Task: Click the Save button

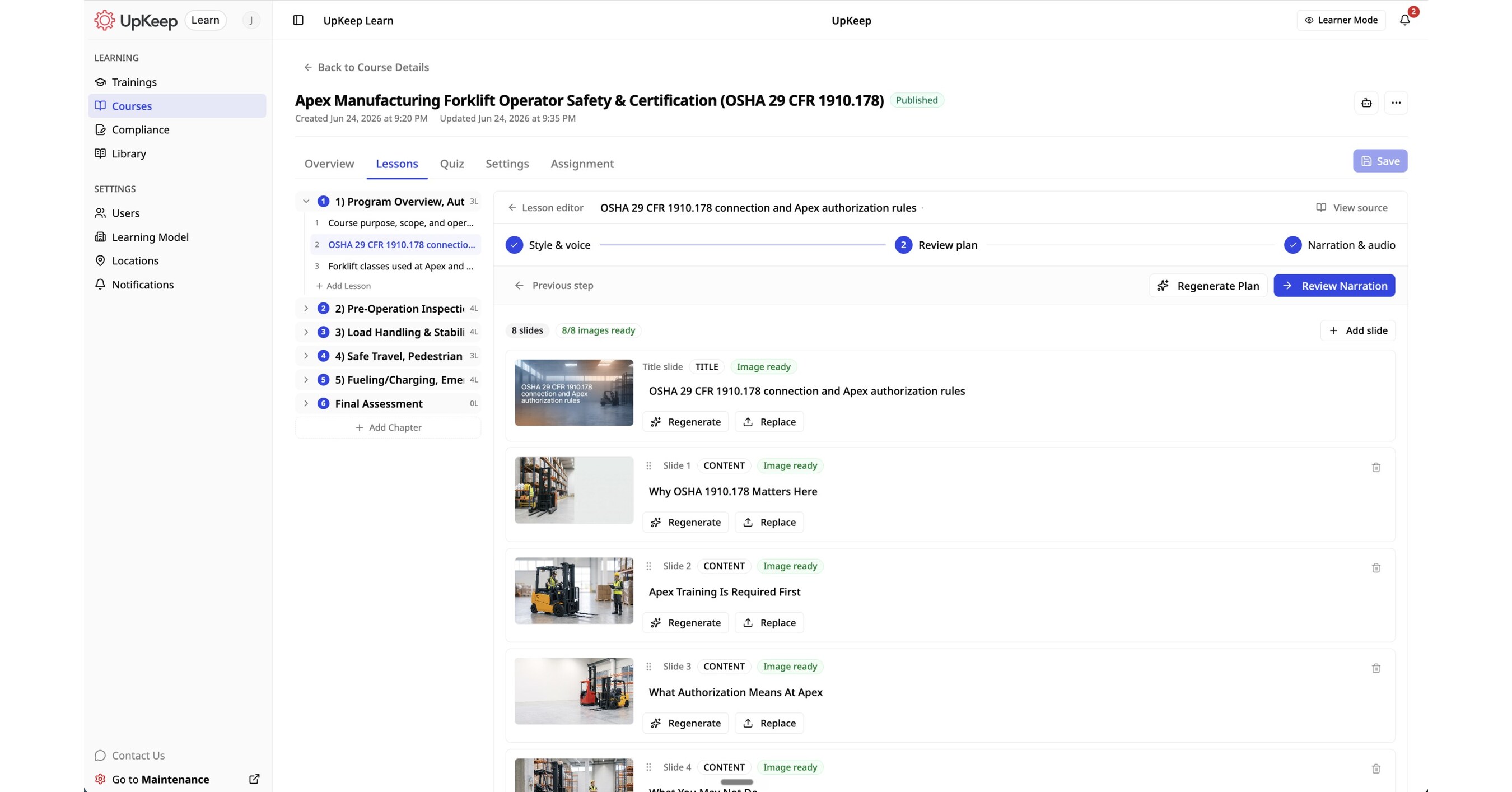Action: [x=1380, y=161]
